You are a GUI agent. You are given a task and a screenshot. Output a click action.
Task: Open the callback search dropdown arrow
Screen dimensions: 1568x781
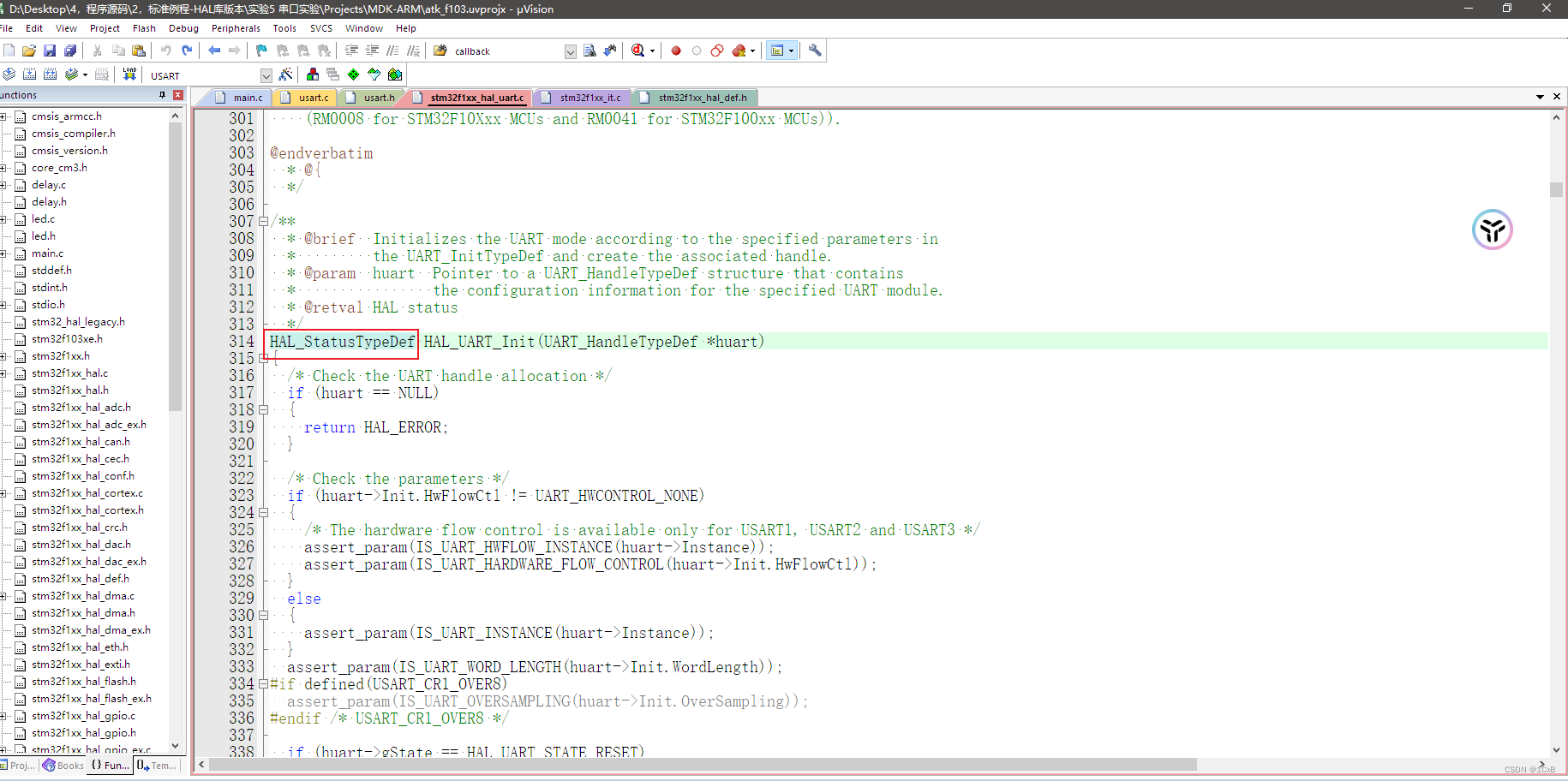[x=571, y=51]
